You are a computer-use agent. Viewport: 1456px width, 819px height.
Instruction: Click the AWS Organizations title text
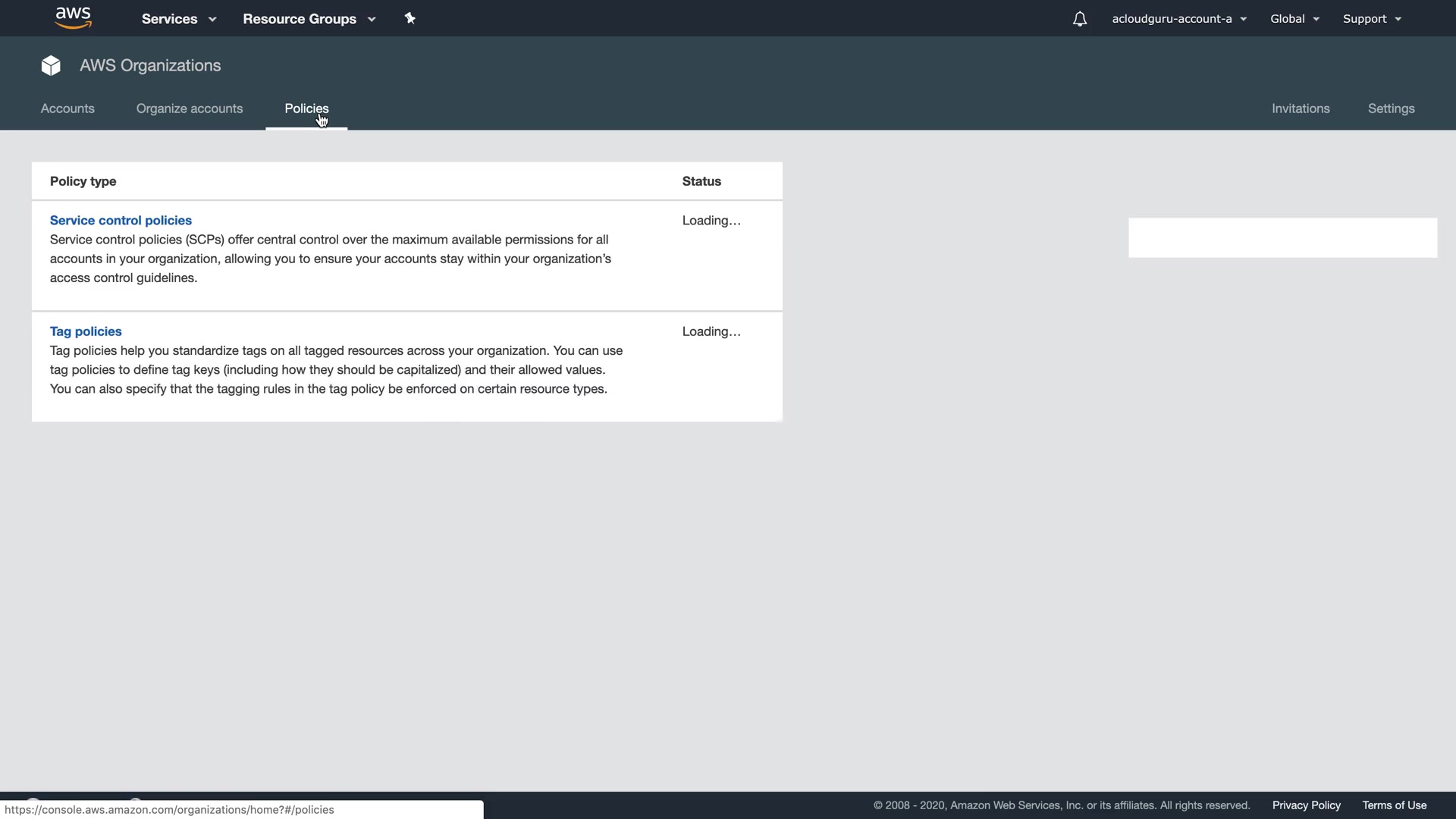(x=150, y=66)
